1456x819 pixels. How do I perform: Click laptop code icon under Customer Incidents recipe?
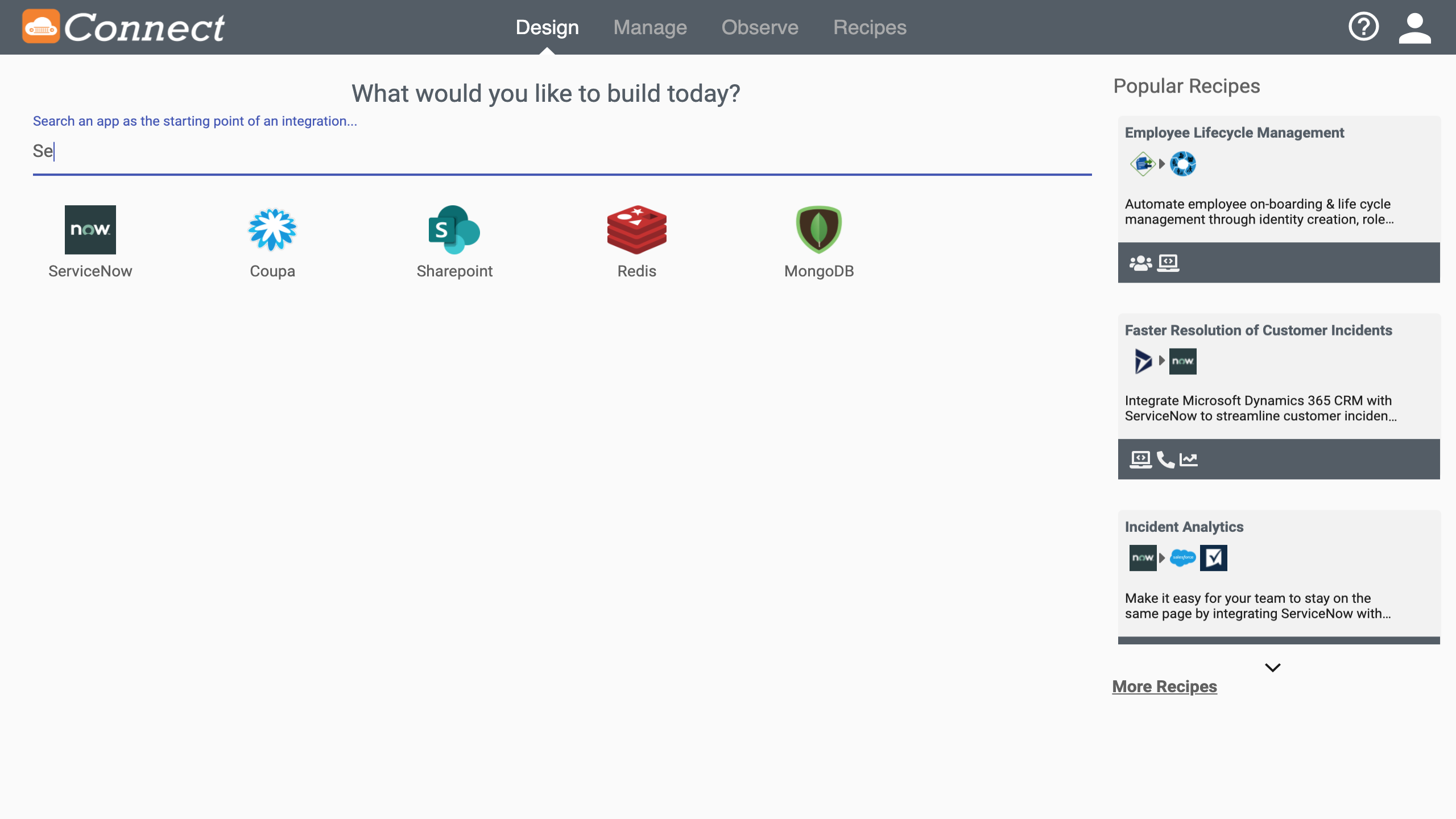point(1141,460)
